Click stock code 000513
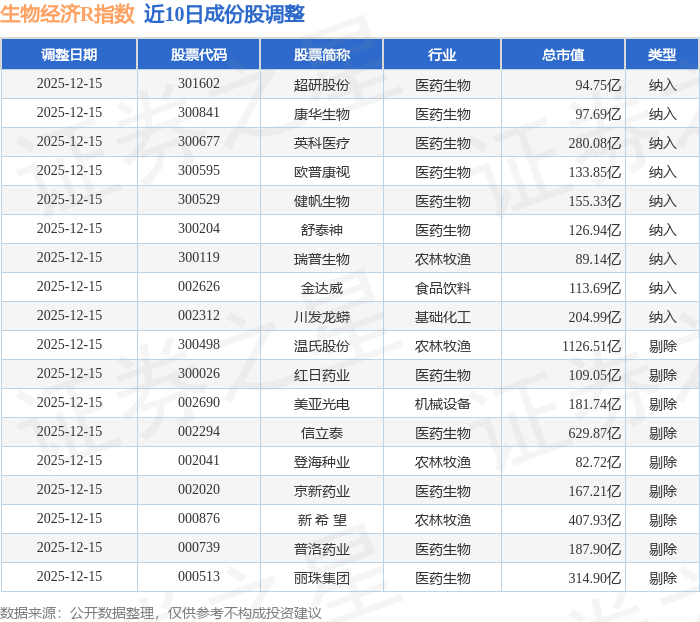 199,576
